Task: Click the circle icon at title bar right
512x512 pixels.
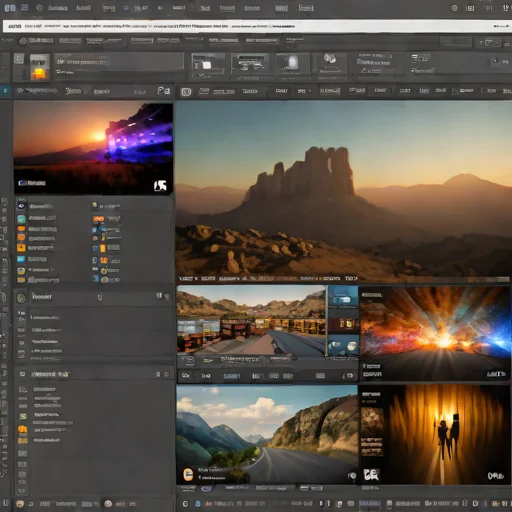Action: (454, 8)
